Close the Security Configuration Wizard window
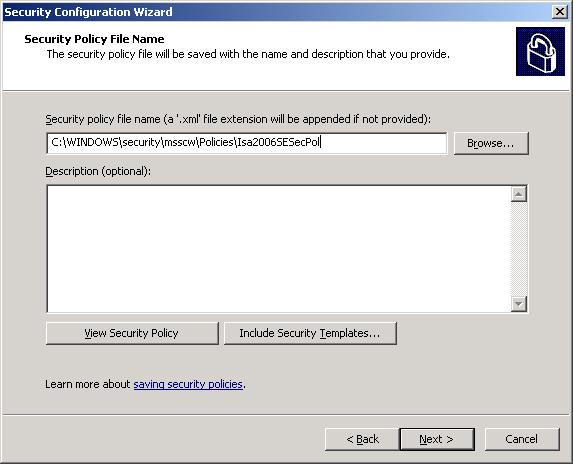 click(x=559, y=12)
